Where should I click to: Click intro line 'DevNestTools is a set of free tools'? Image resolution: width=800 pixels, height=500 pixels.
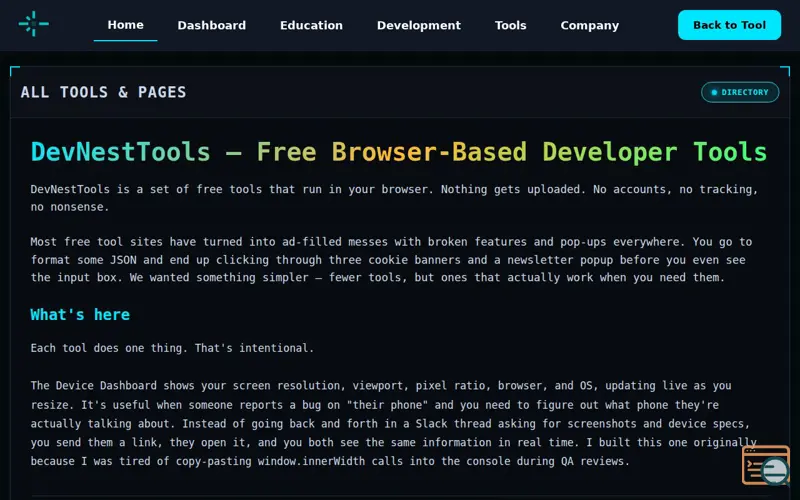(x=394, y=198)
